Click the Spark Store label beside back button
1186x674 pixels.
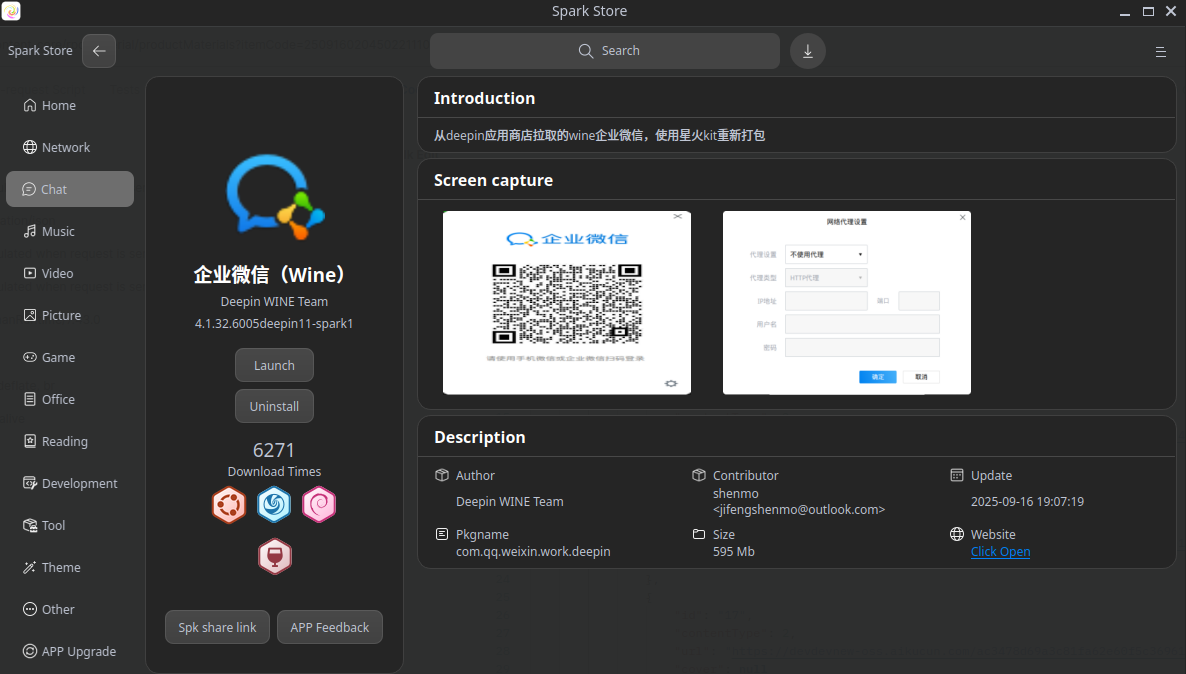(x=40, y=51)
